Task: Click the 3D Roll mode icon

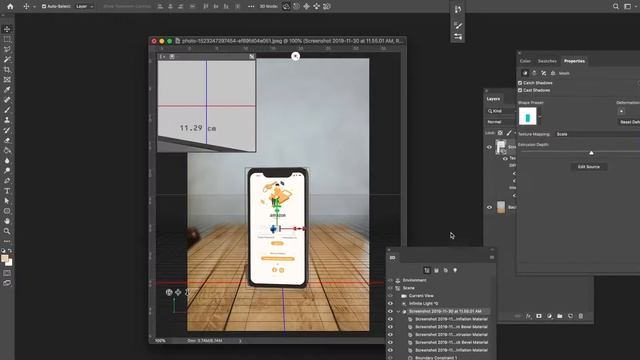Action: point(296,7)
